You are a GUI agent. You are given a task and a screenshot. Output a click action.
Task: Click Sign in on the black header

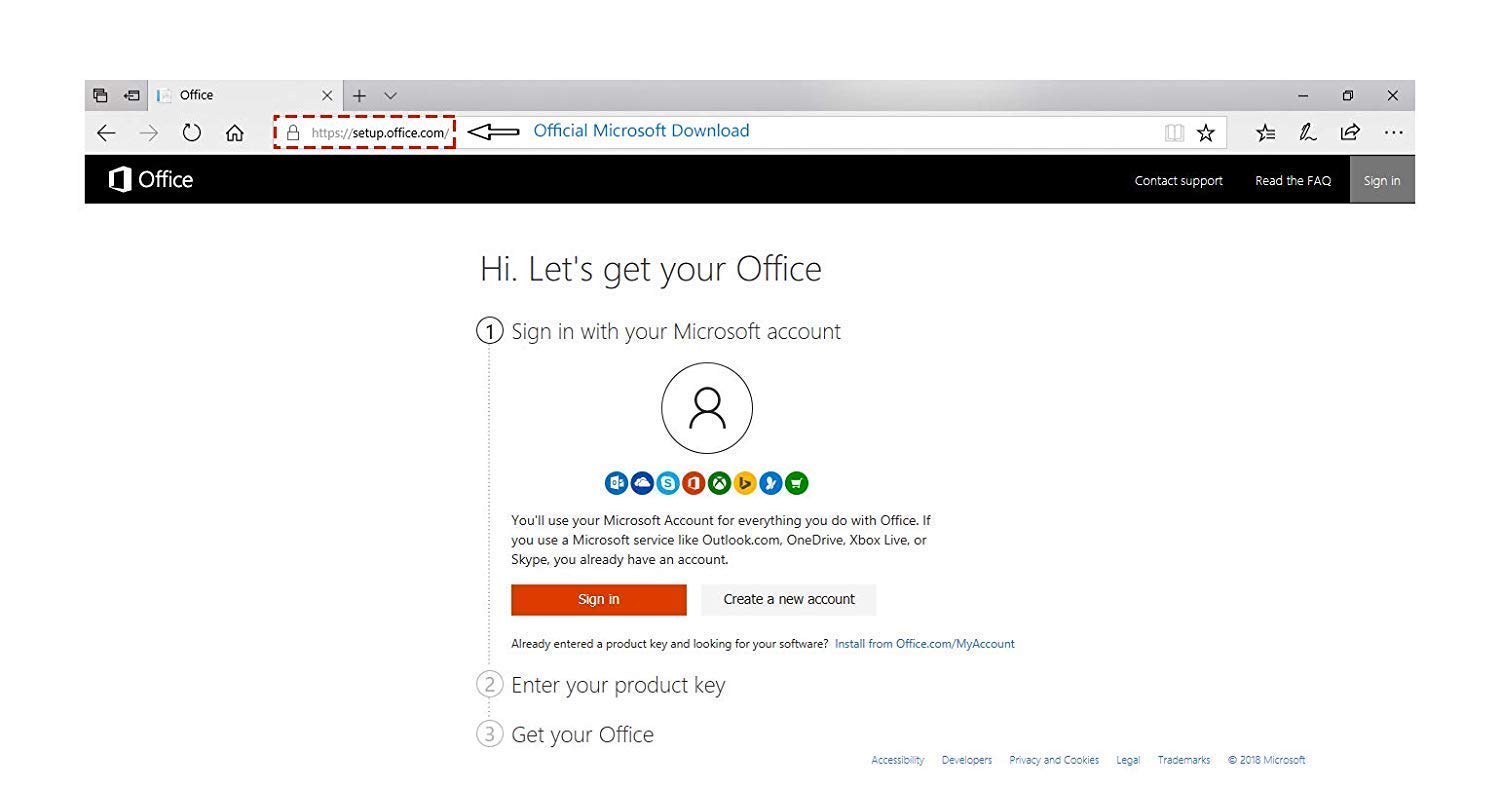[1382, 181]
